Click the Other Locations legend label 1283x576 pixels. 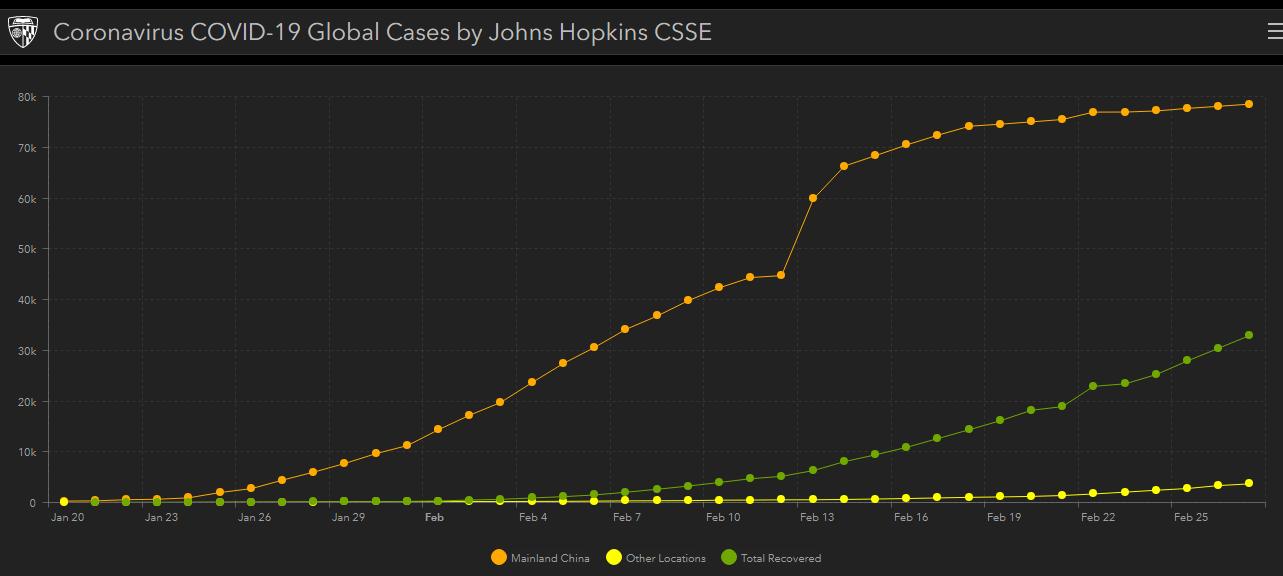click(x=666, y=558)
